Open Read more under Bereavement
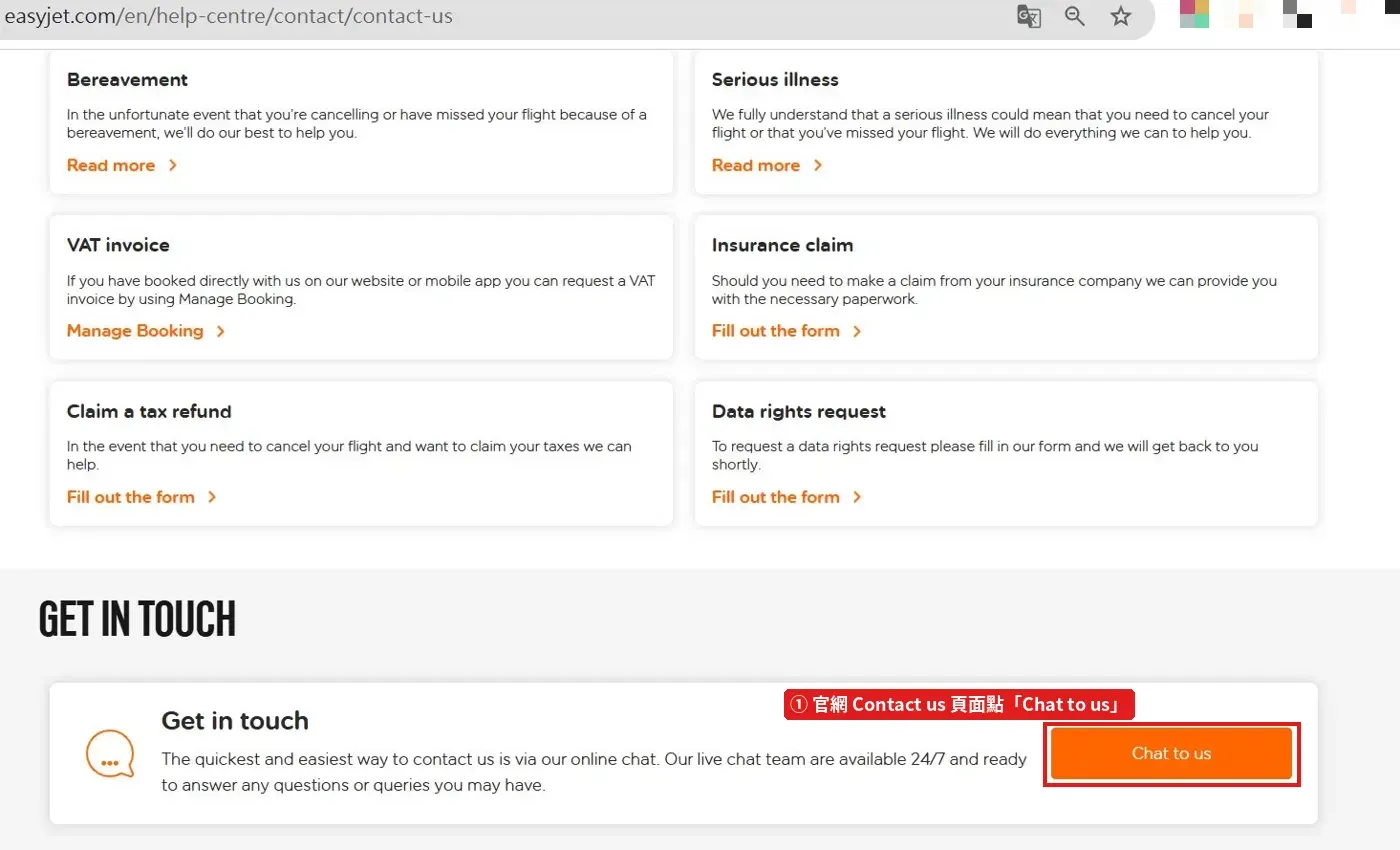 click(111, 165)
